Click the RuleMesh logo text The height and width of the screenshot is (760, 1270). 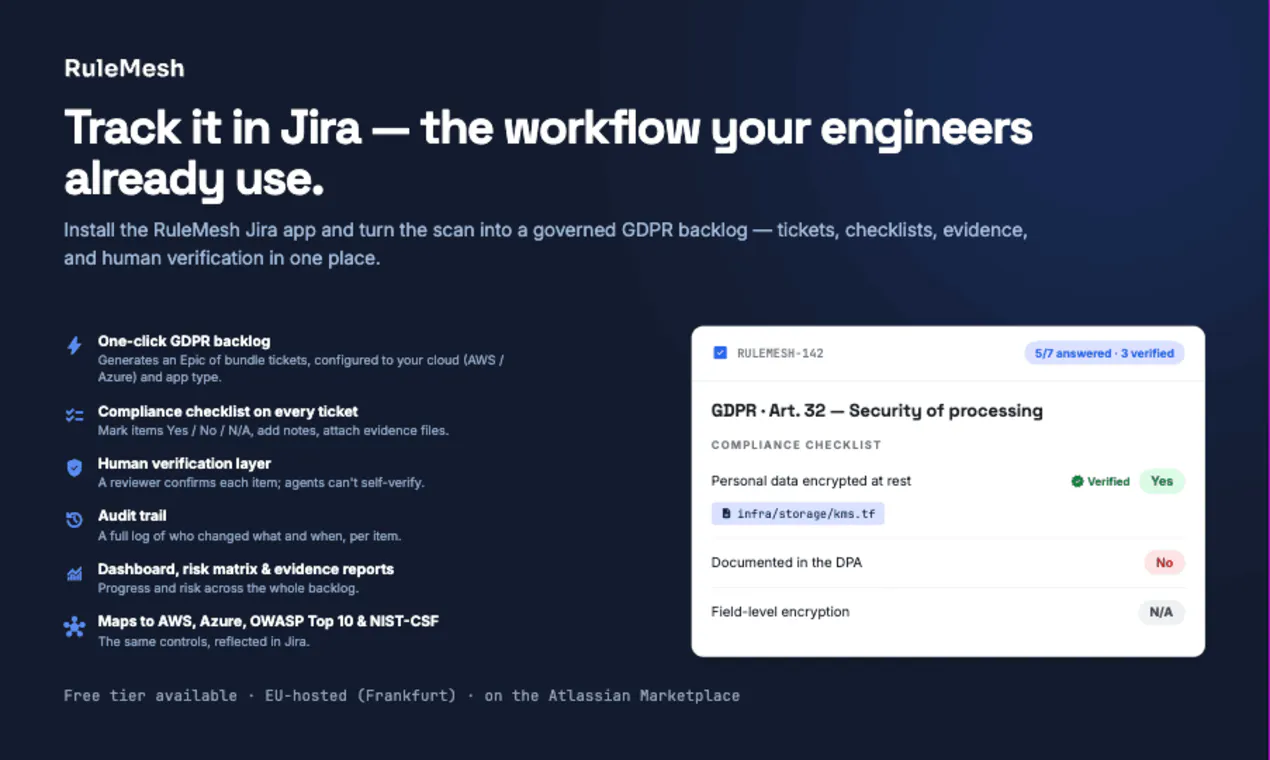pos(124,68)
